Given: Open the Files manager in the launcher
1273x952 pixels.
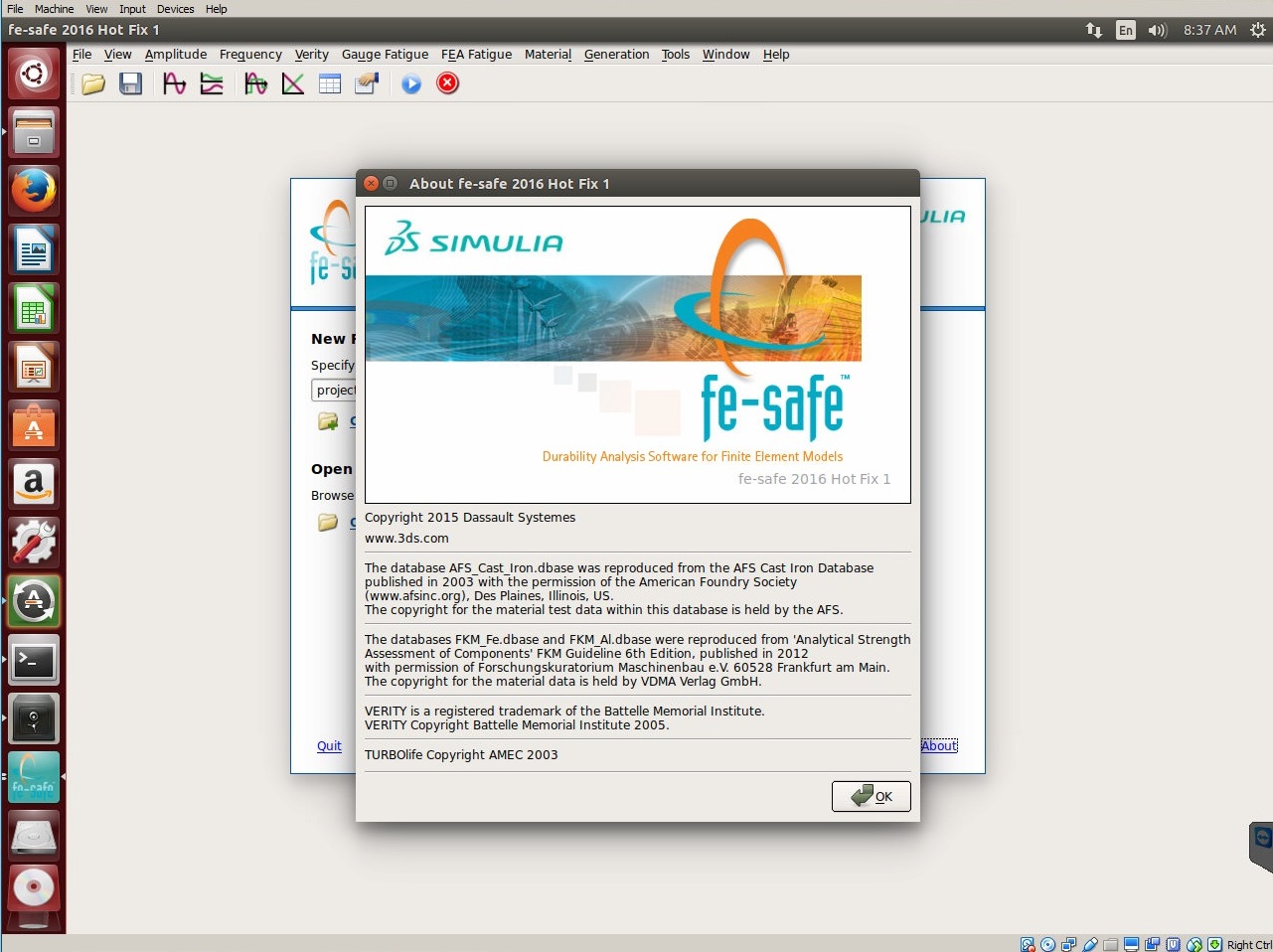Looking at the screenshot, I should (x=34, y=132).
